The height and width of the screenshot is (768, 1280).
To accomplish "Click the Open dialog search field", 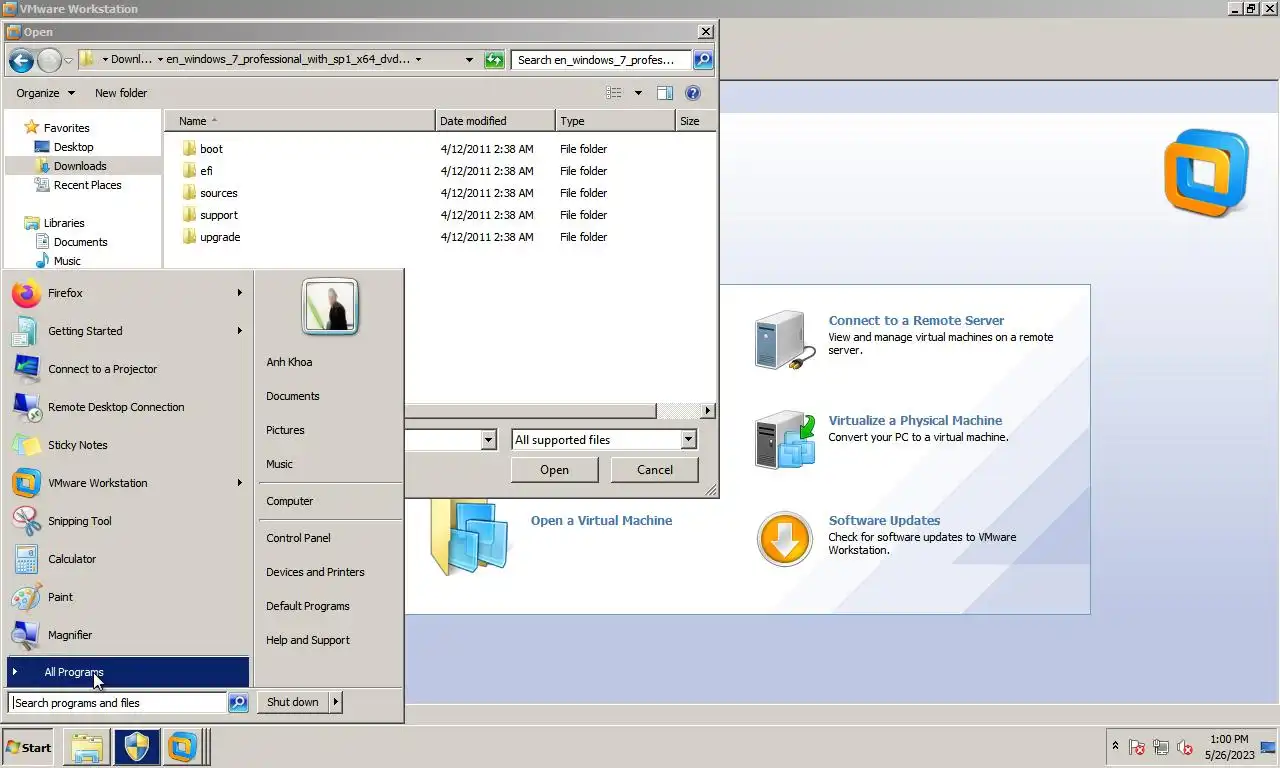I will point(601,60).
